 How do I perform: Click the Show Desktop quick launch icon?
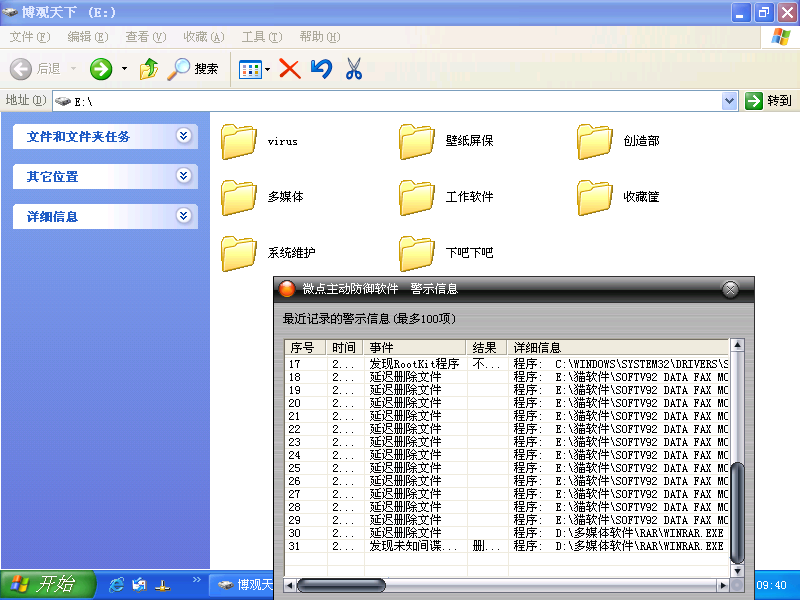[139, 585]
